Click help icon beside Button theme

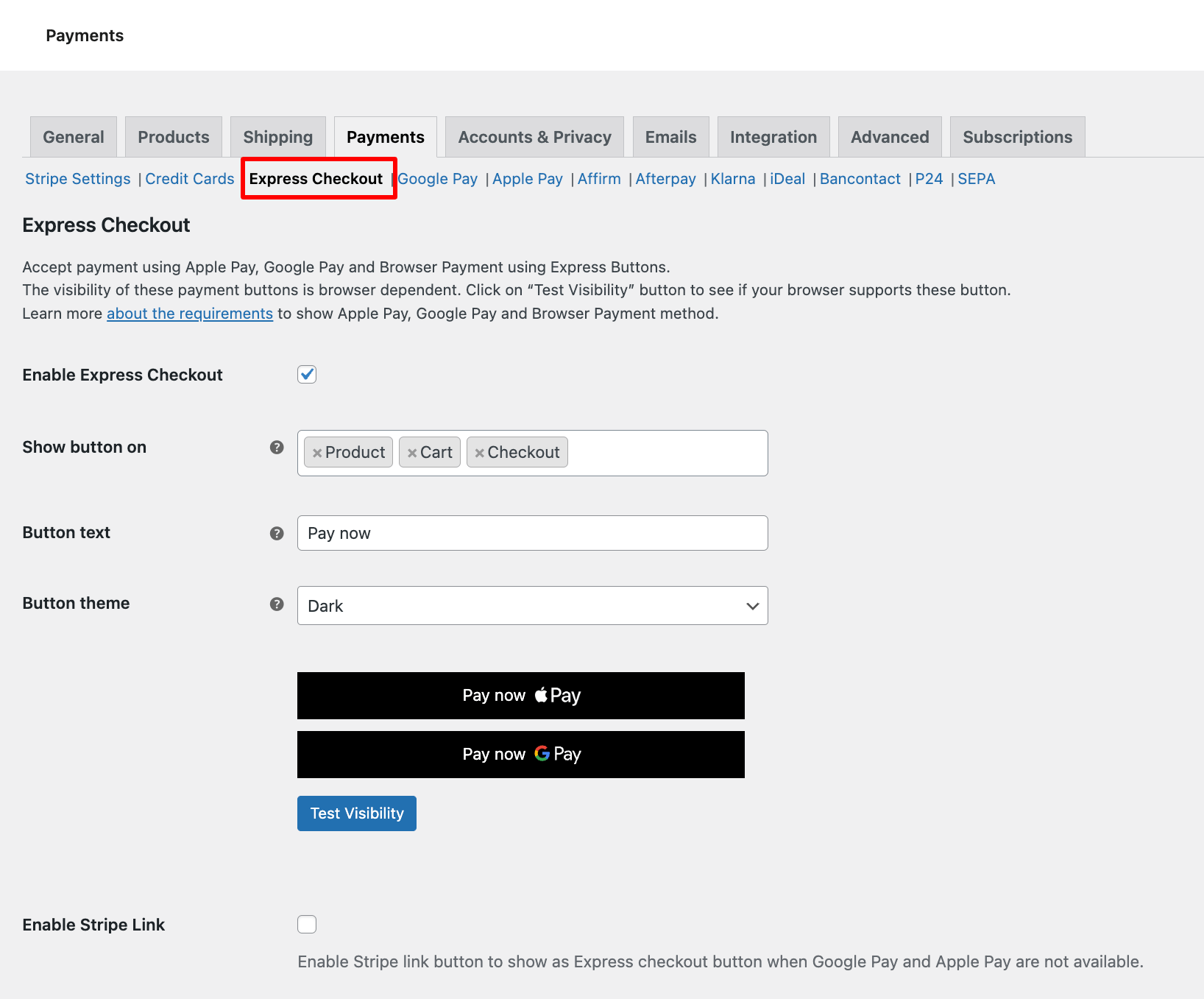[277, 604]
